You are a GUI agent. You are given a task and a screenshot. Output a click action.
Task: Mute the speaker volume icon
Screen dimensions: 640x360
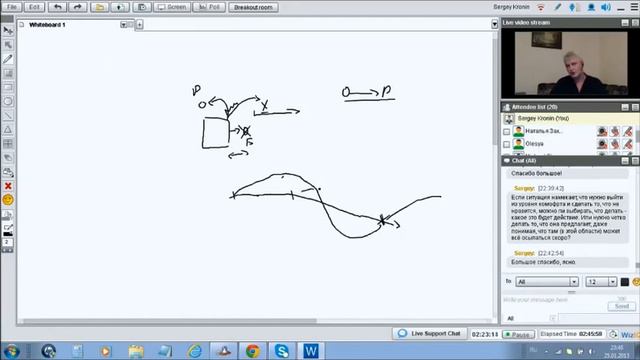[606, 7]
